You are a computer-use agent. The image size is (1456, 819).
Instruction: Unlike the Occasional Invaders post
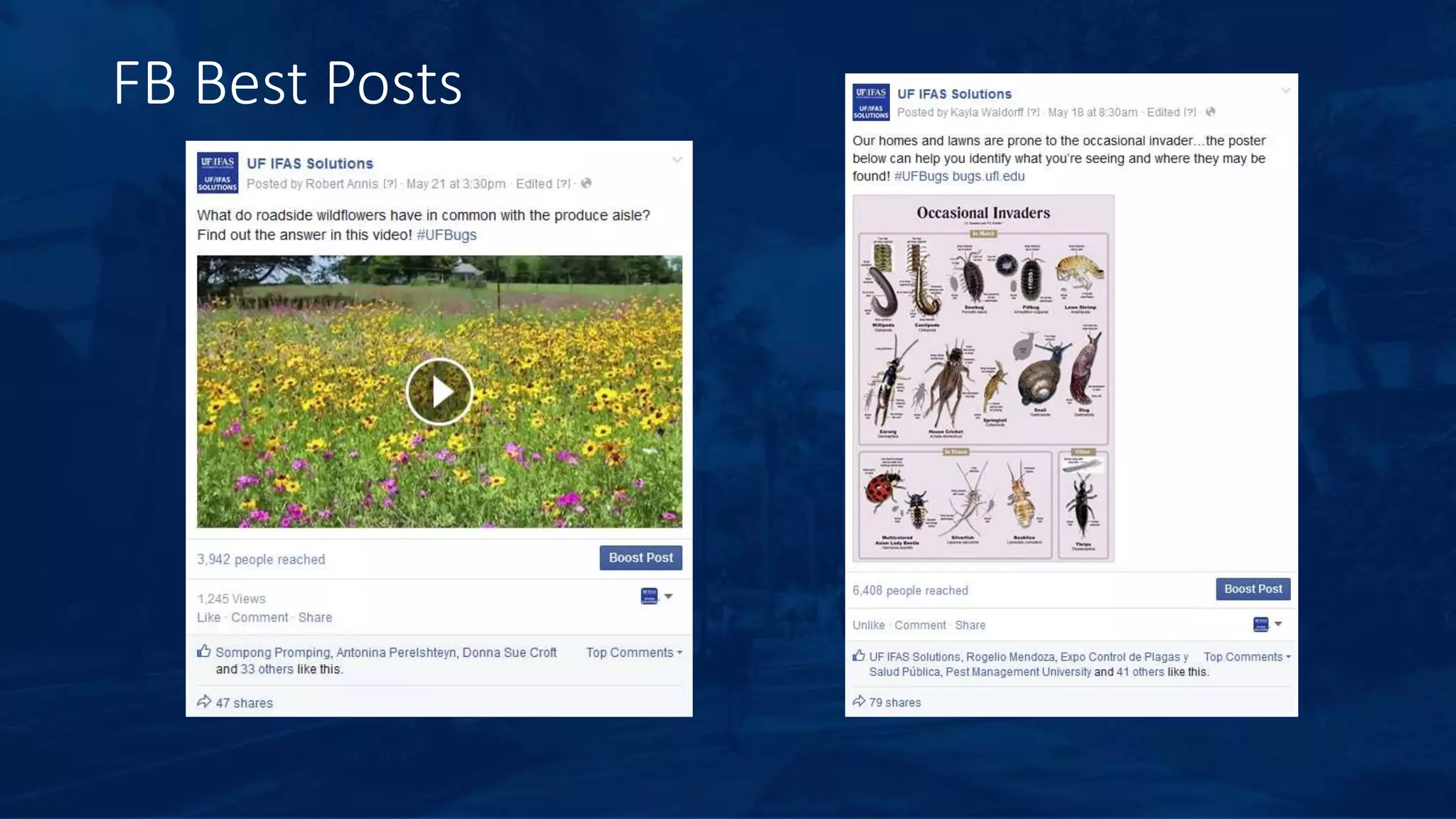868,626
